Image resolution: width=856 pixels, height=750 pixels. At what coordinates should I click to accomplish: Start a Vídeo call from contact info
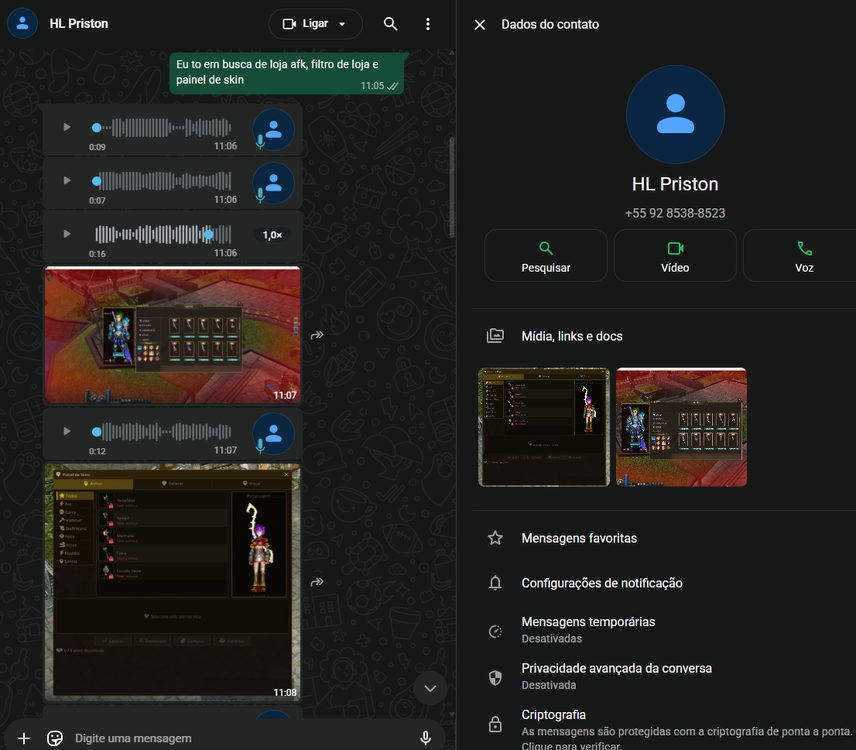pos(675,256)
